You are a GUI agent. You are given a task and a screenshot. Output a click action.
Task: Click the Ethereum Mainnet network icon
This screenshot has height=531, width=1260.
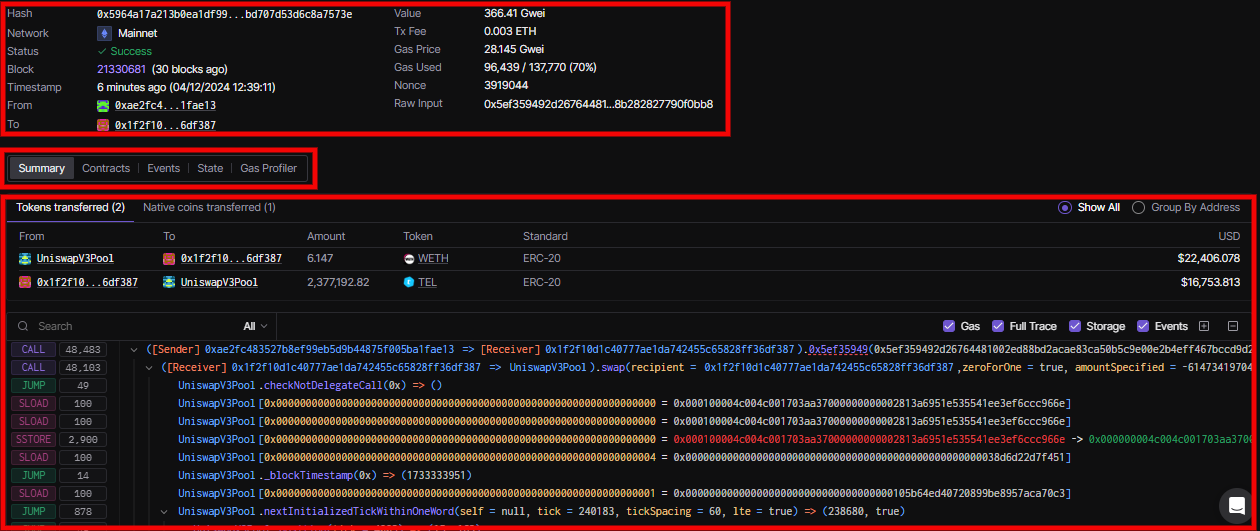103,33
